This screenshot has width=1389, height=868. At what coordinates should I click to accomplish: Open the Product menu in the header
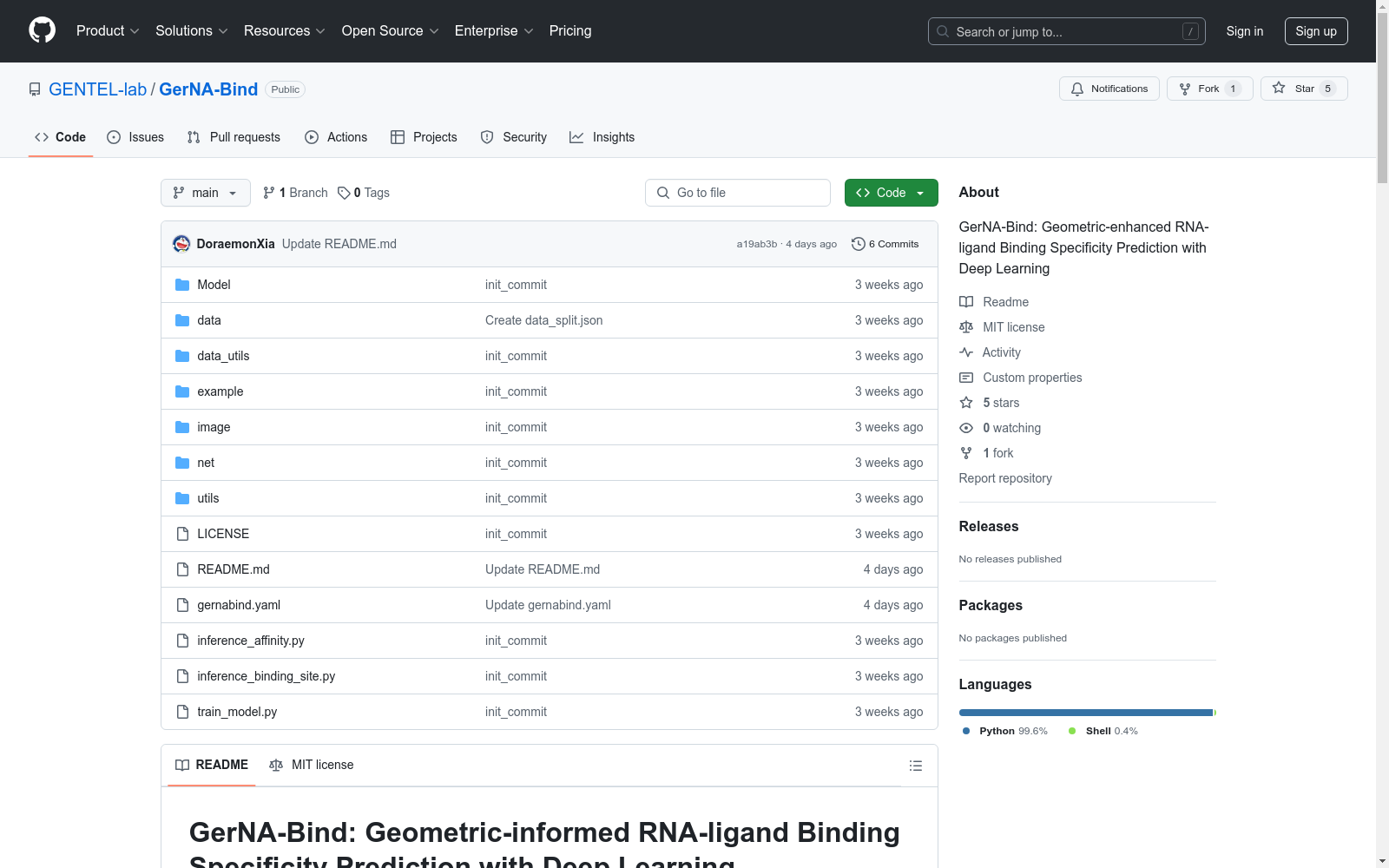coord(107,30)
